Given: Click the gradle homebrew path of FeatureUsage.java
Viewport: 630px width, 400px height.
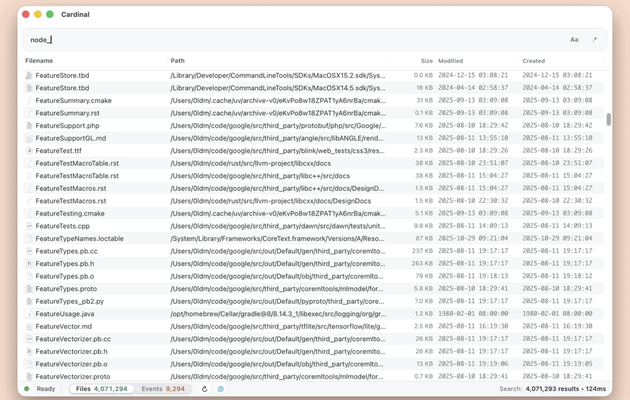Looking at the screenshot, I should pos(278,314).
